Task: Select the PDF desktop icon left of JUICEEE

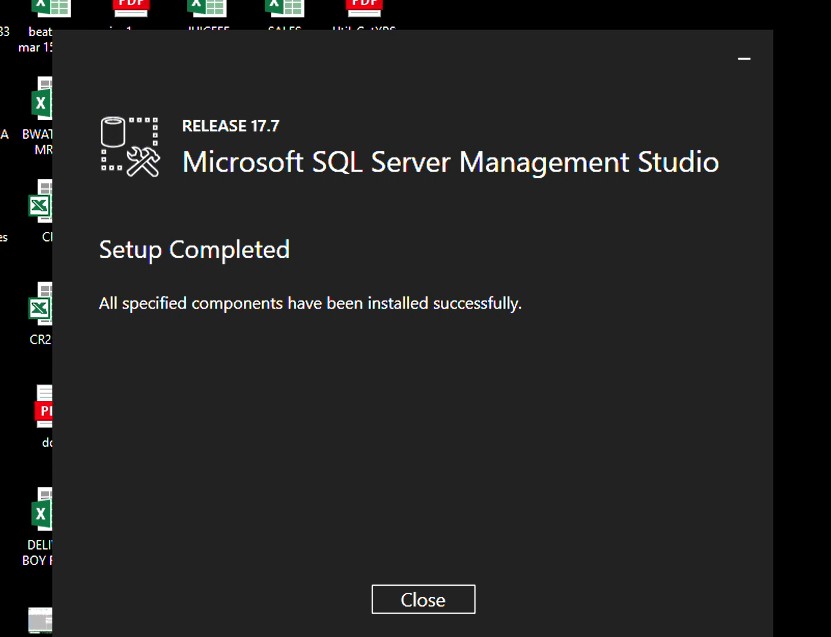Action: [x=131, y=7]
